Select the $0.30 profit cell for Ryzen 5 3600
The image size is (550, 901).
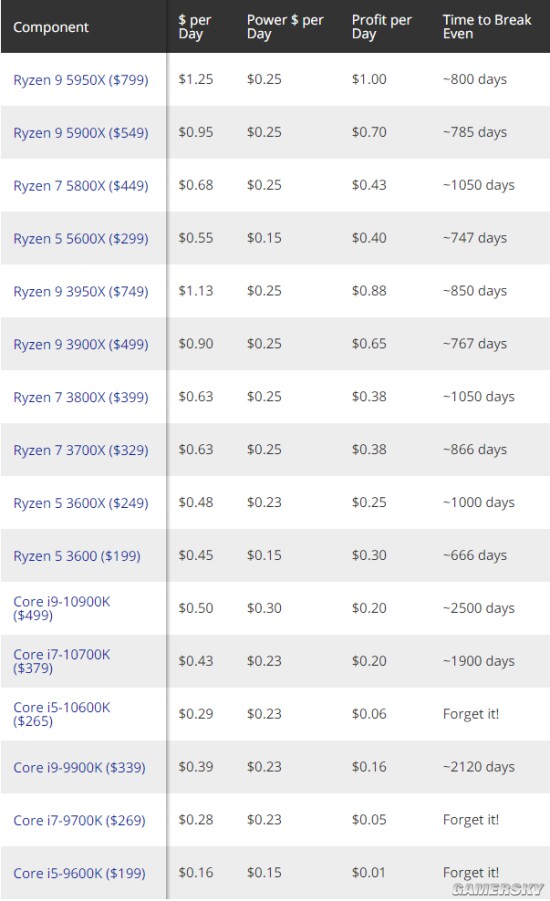coord(369,555)
